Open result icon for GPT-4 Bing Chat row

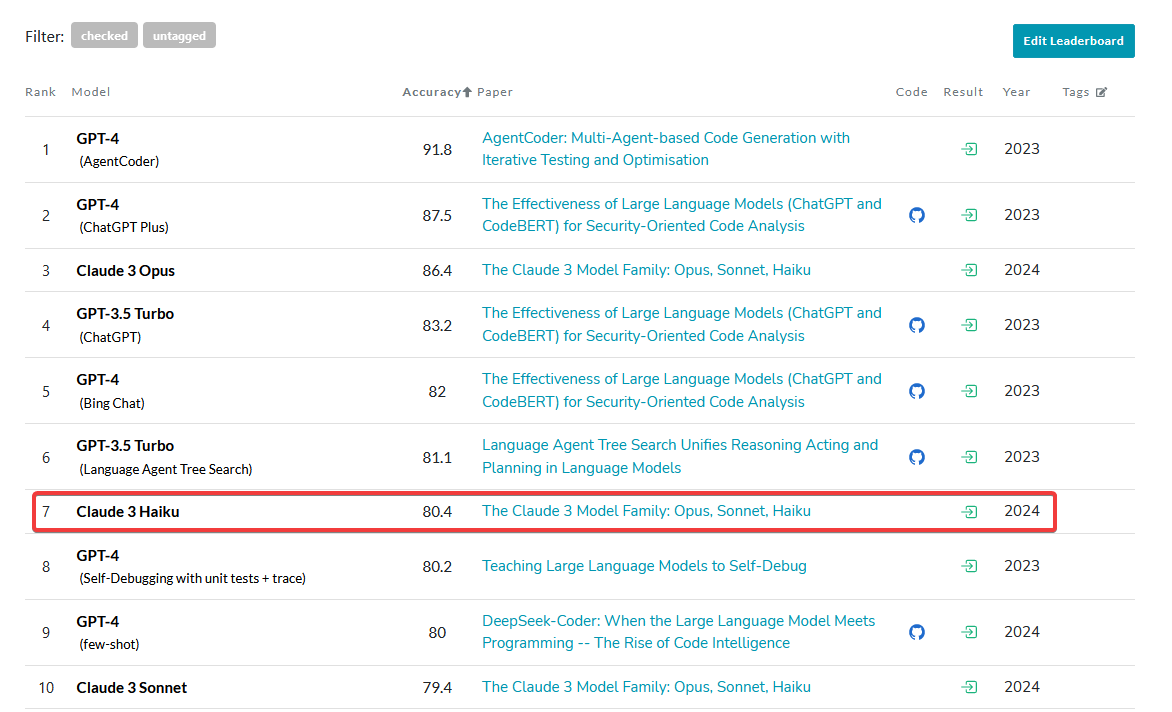[x=969, y=391]
